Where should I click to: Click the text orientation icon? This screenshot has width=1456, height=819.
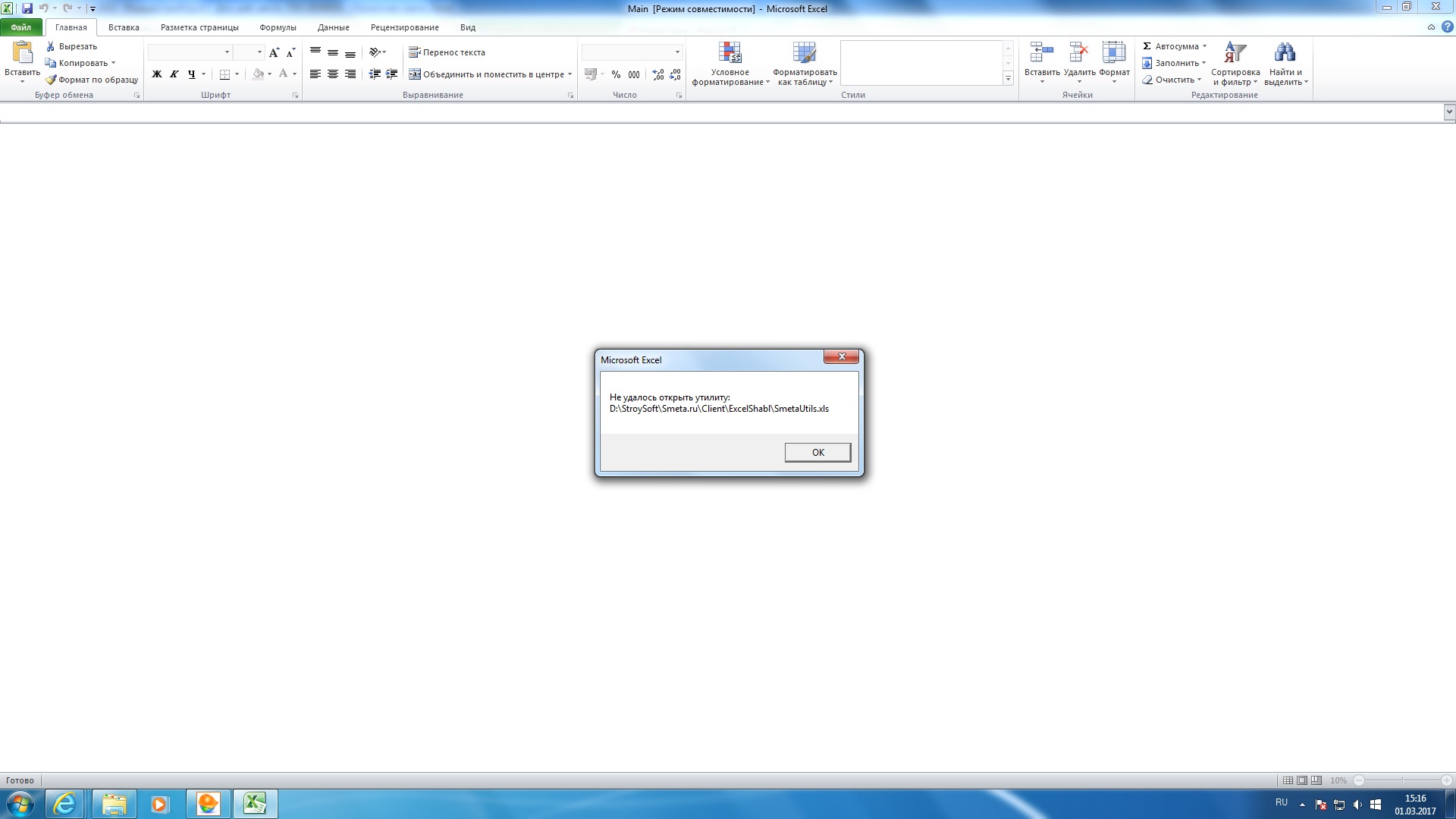(375, 52)
